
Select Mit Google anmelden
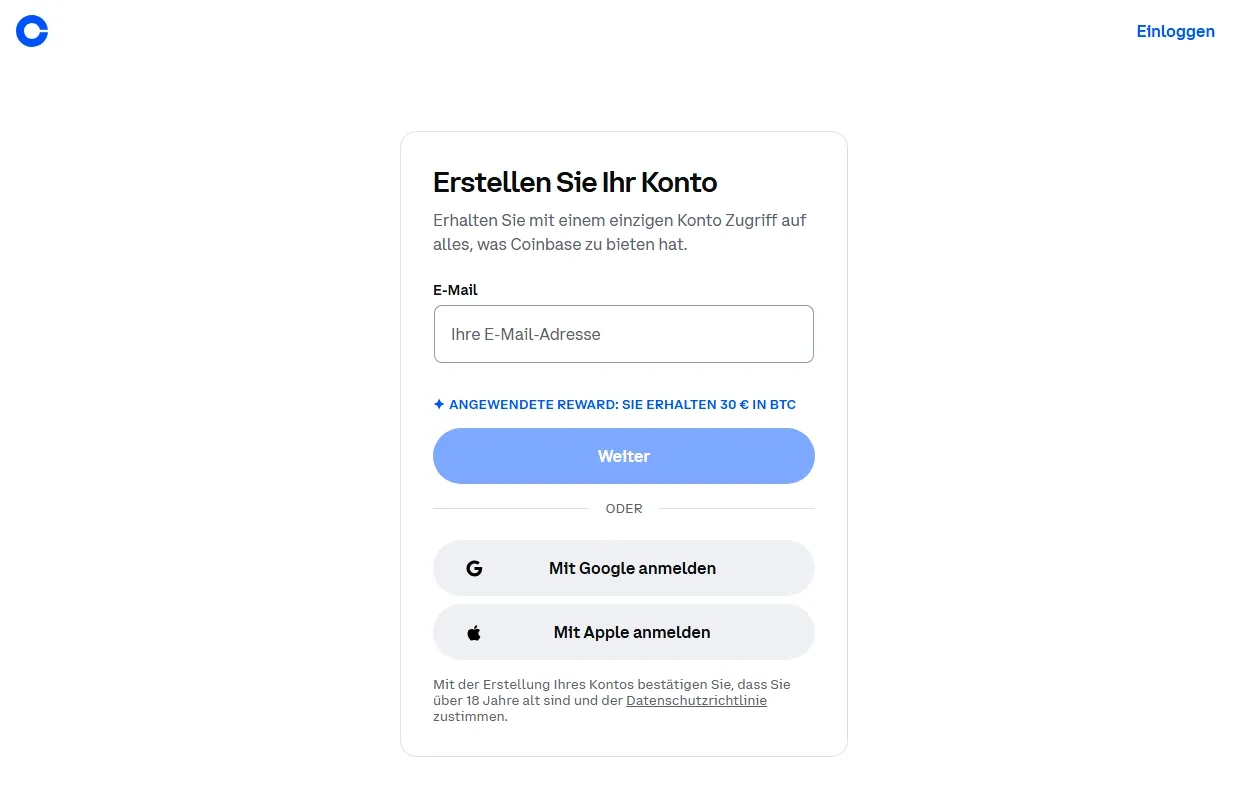coord(623,568)
